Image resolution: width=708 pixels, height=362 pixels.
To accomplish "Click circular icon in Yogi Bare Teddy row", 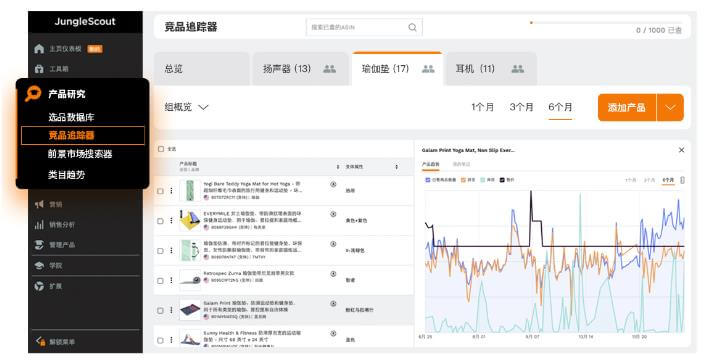I will click(333, 184).
